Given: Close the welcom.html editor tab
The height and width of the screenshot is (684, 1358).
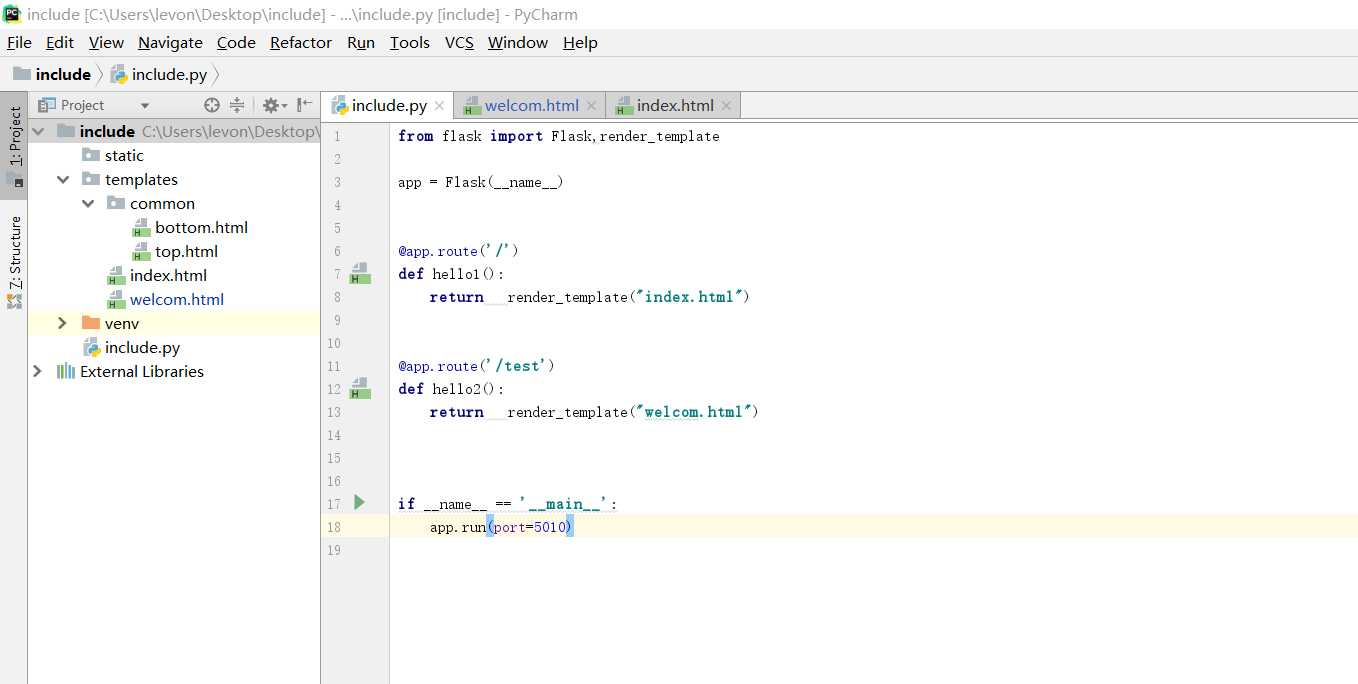Looking at the screenshot, I should pos(591,105).
